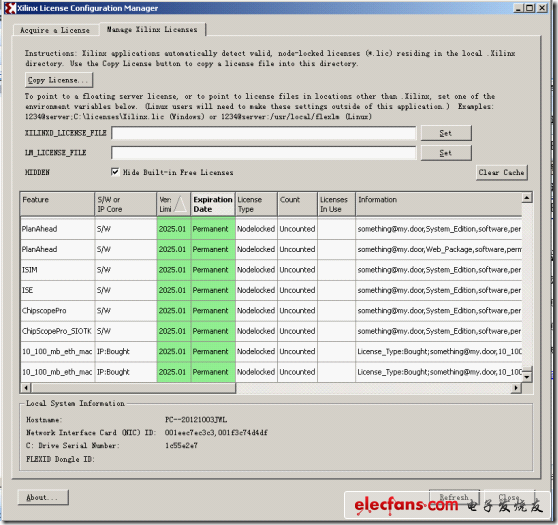Sort table by Feature column header

click(x=57, y=204)
